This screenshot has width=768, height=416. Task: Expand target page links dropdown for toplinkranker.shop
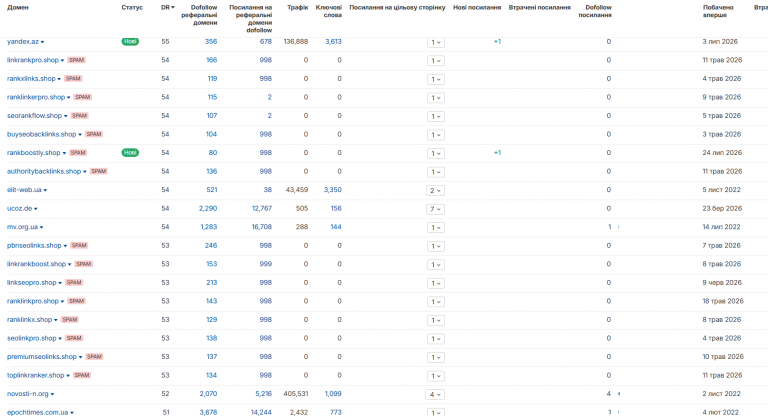(x=435, y=376)
